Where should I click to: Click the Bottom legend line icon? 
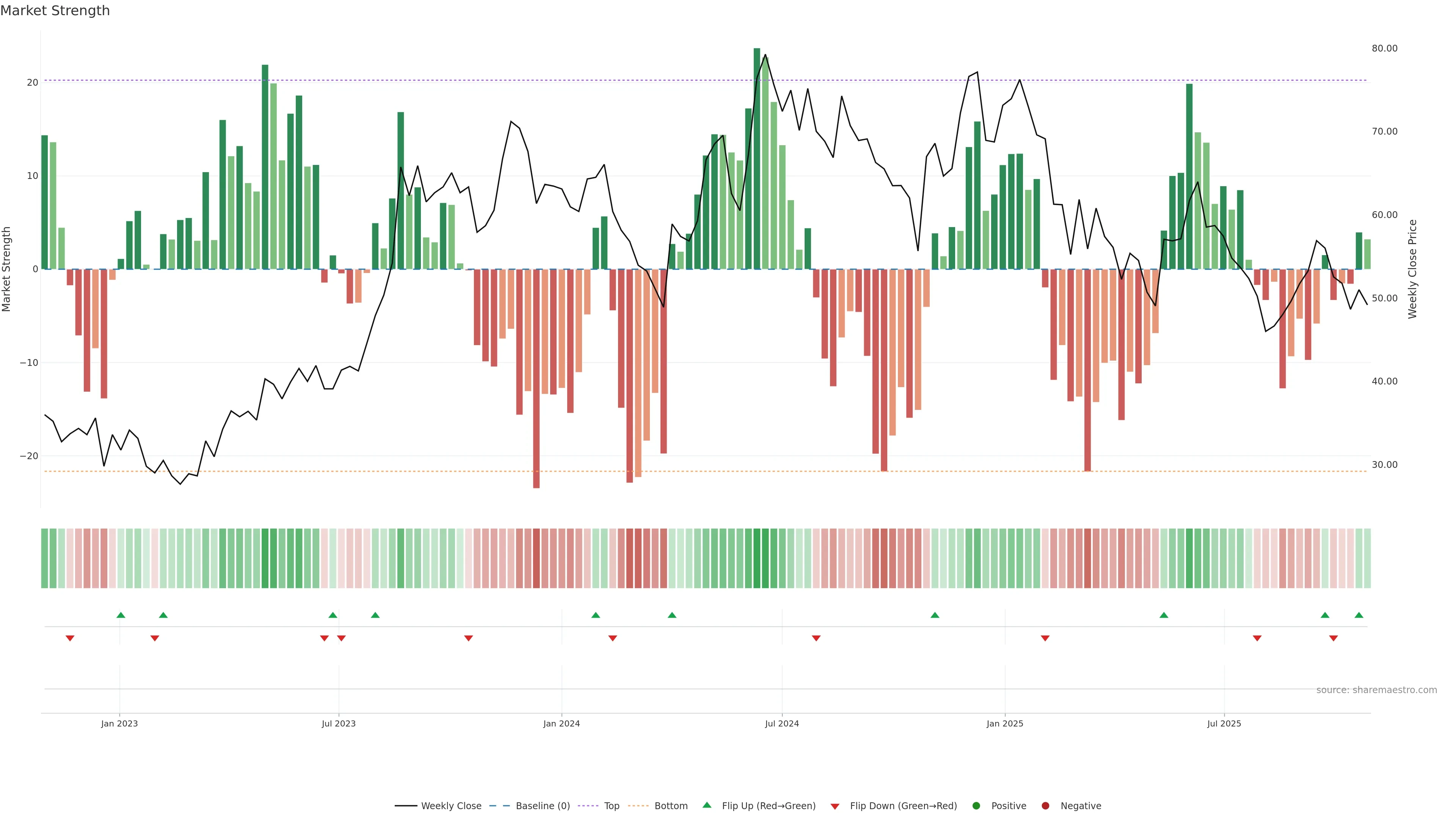[638, 805]
